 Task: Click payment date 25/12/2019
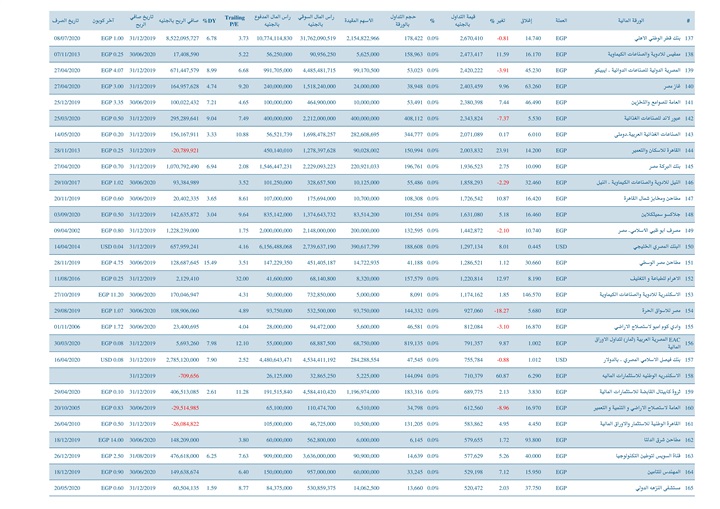click(67, 103)
